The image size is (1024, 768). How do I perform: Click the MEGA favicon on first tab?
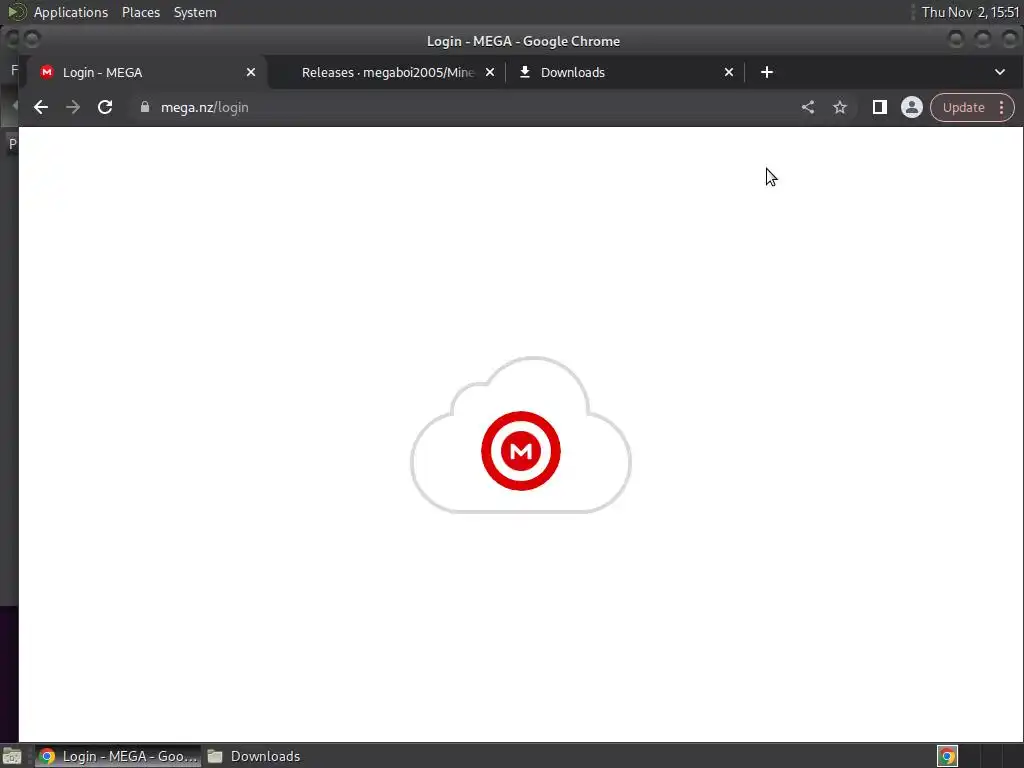(46, 72)
